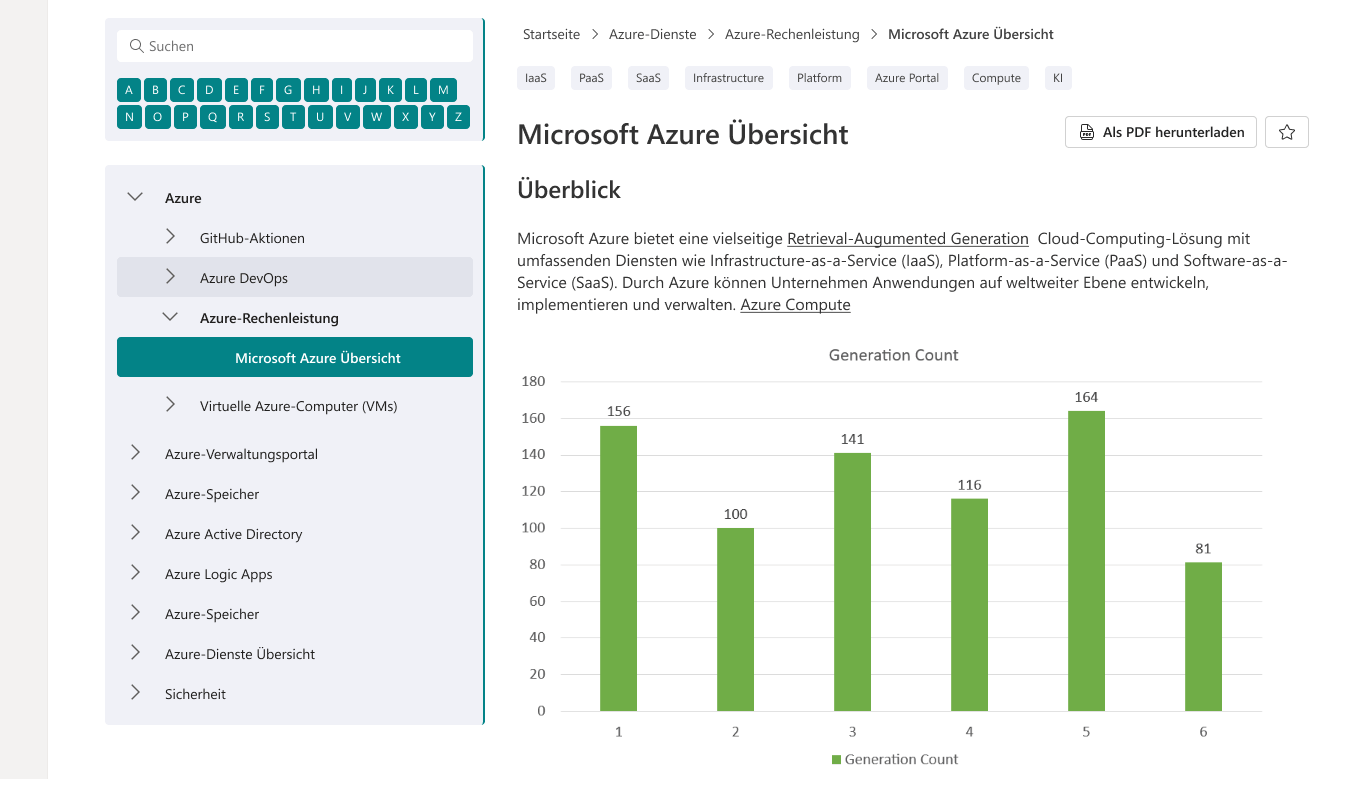1366x789 pixels.
Task: Filter index by letter G
Action: coord(288,89)
